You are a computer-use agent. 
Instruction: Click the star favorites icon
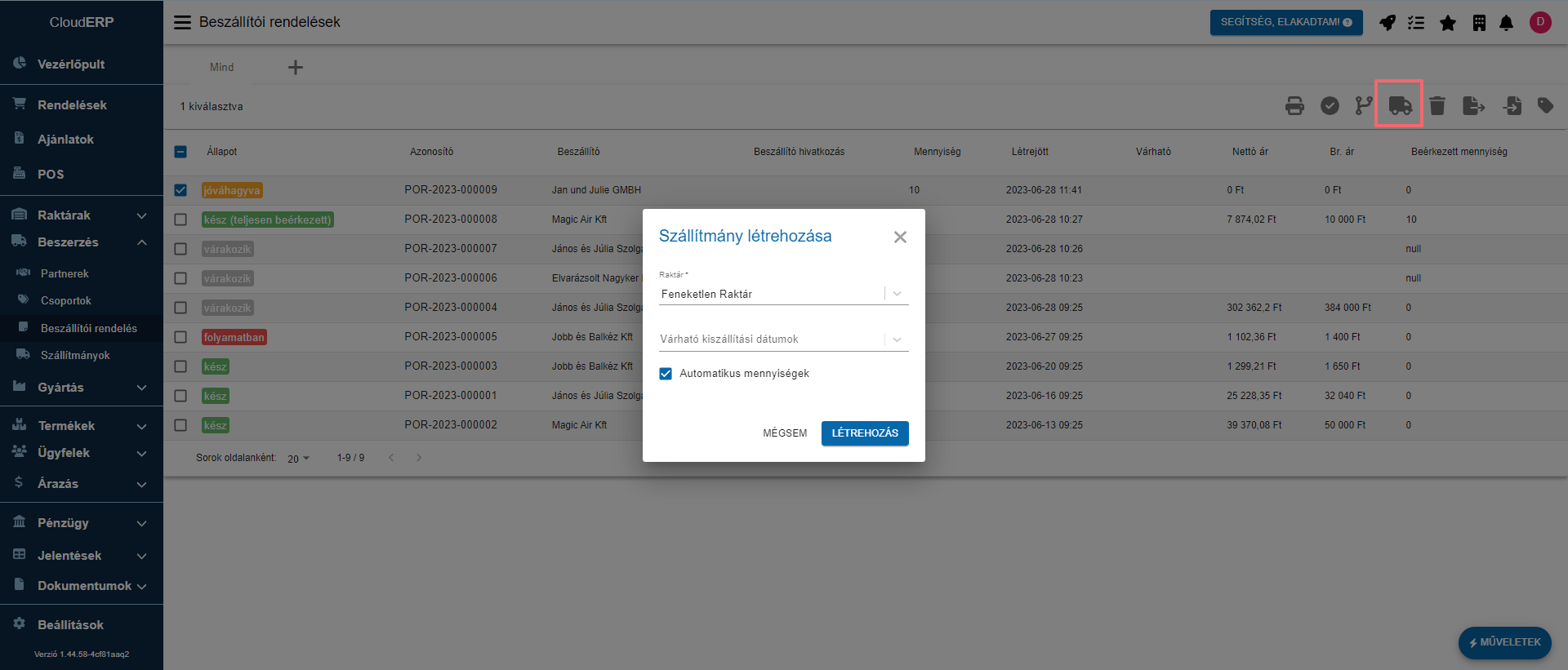pyautogui.click(x=1447, y=23)
